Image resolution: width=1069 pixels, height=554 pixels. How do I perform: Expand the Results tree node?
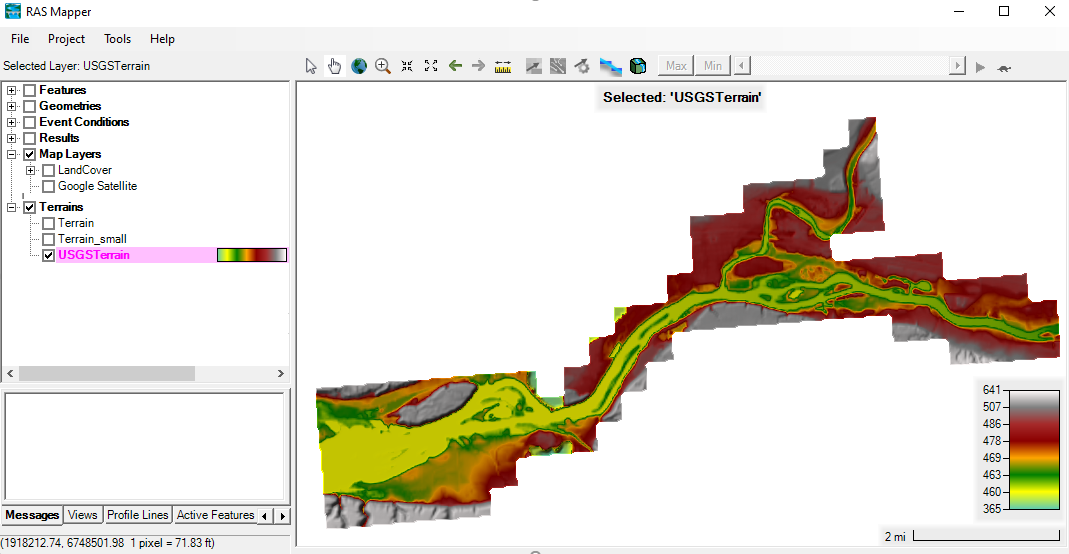[12, 138]
